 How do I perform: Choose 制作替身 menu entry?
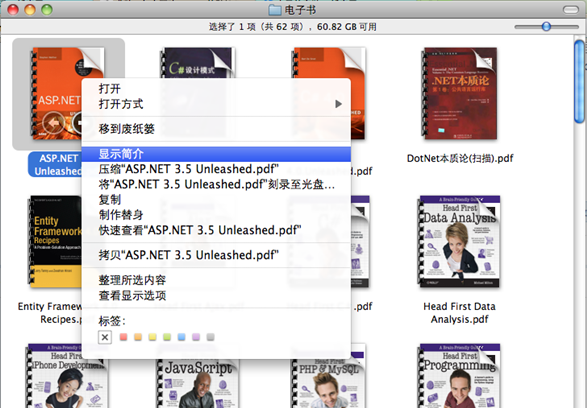pyautogui.click(x=216, y=215)
